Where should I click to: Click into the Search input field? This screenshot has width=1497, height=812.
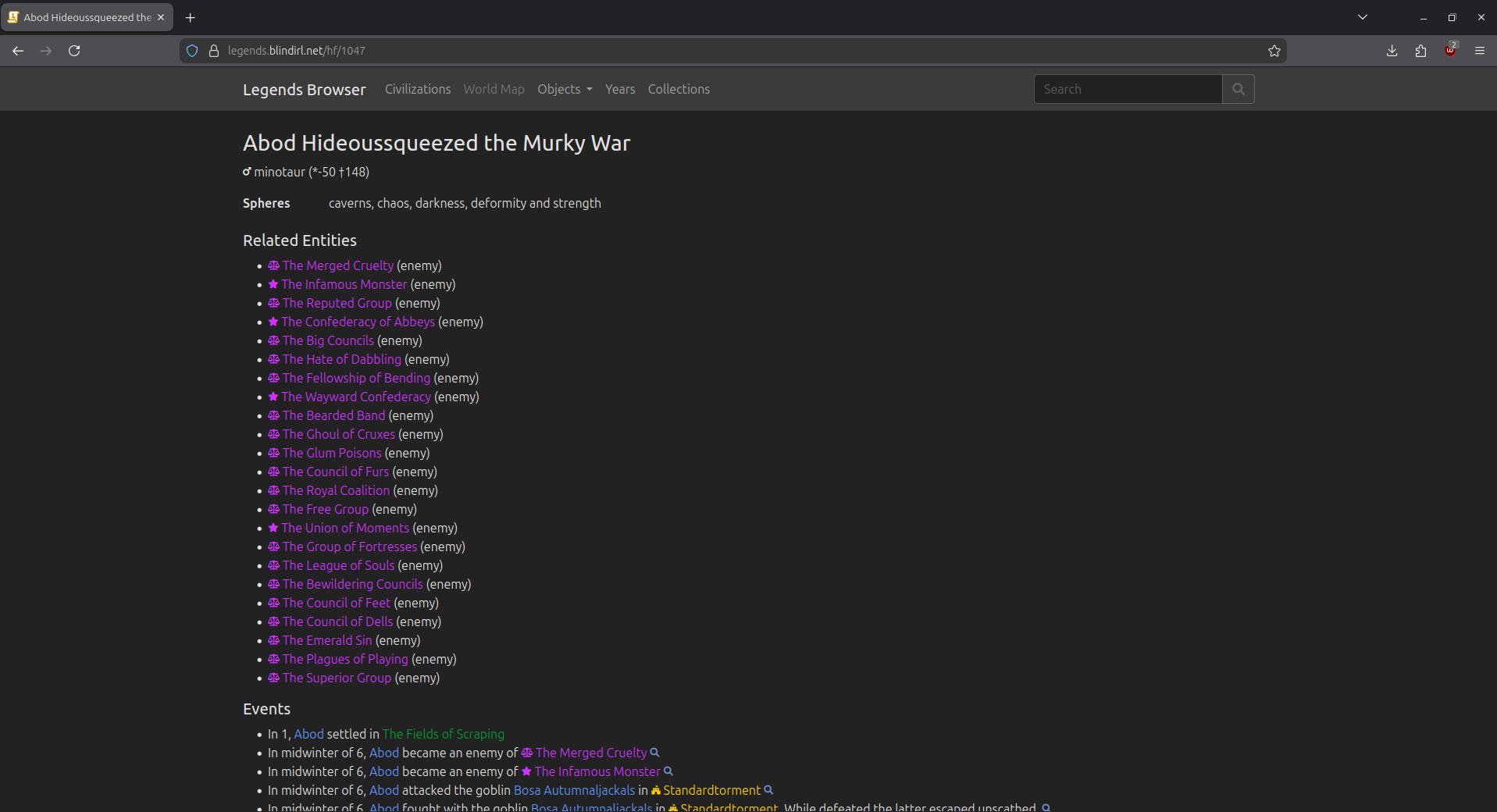(x=1128, y=89)
